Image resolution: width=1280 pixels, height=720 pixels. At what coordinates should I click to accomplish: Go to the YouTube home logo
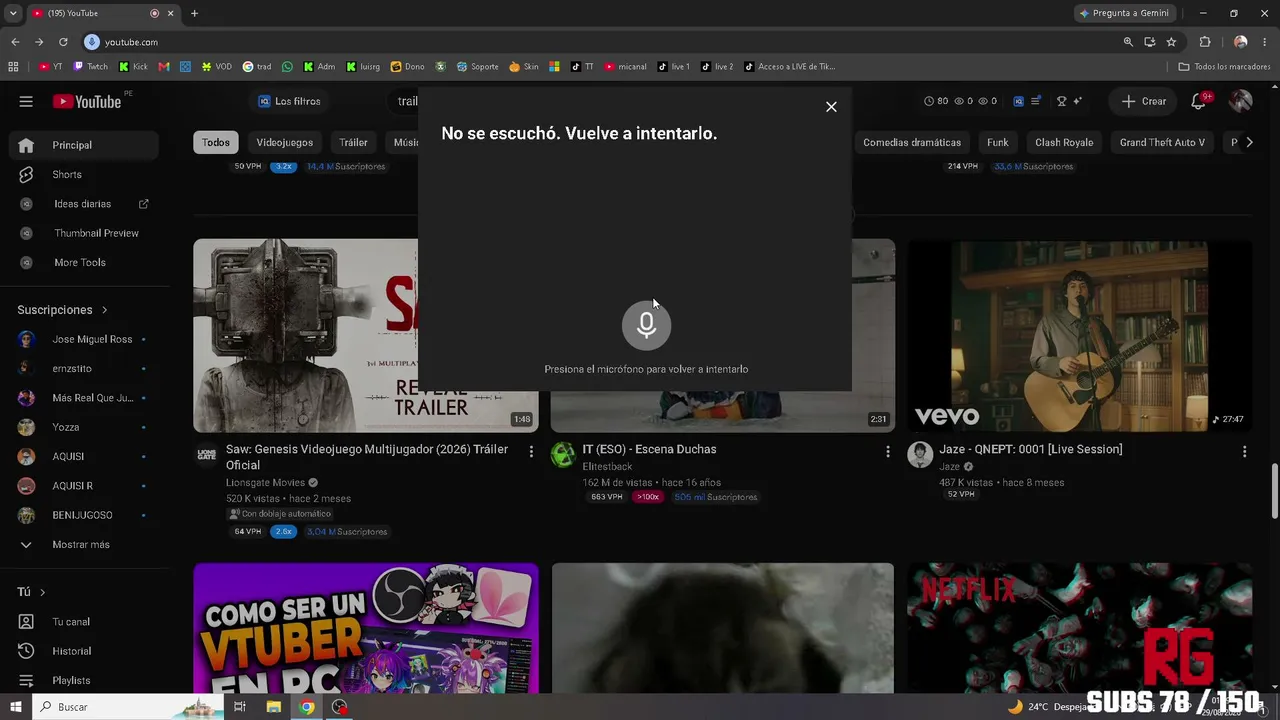[x=87, y=101]
